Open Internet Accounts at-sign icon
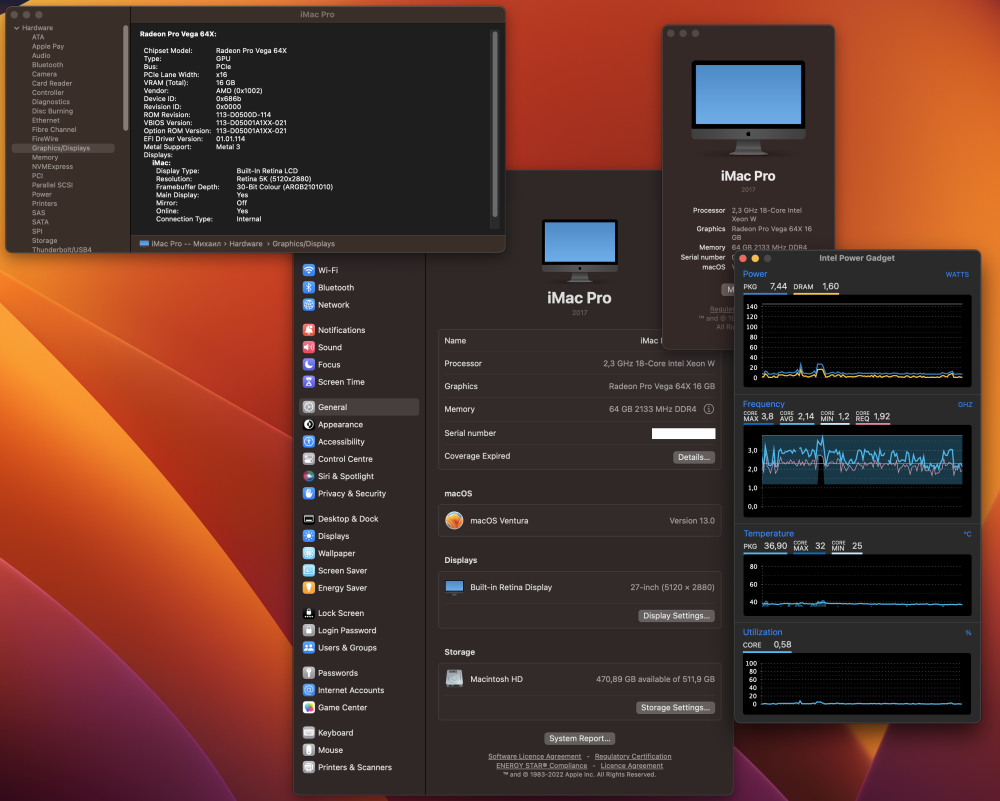 point(309,690)
